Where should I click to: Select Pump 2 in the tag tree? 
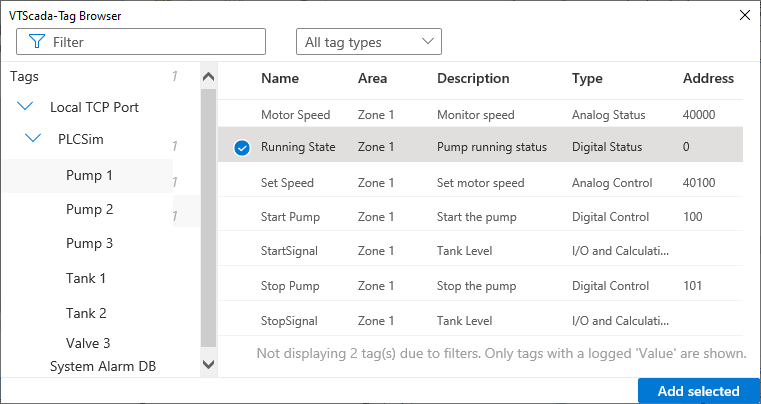coord(89,209)
